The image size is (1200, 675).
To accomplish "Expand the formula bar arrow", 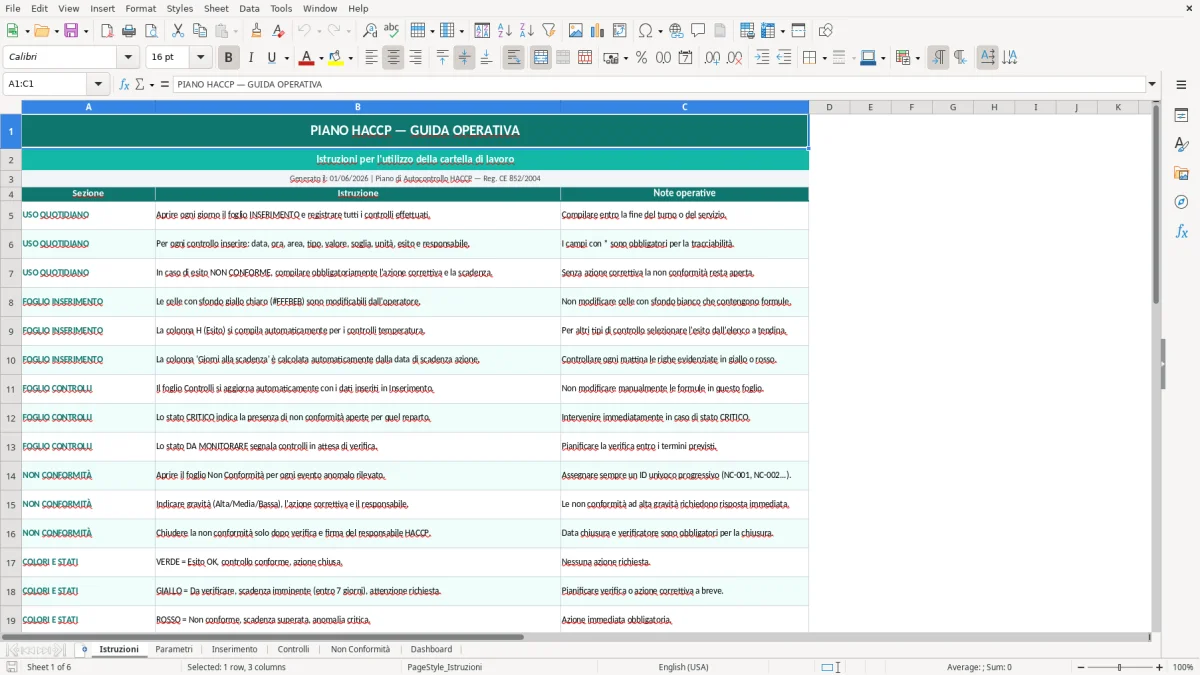I will [1153, 84].
